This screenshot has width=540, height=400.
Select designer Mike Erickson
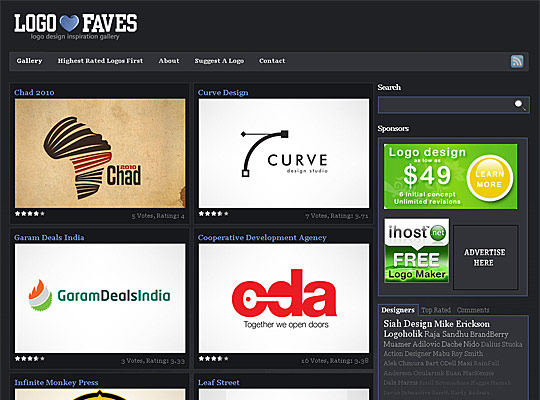pos(462,324)
